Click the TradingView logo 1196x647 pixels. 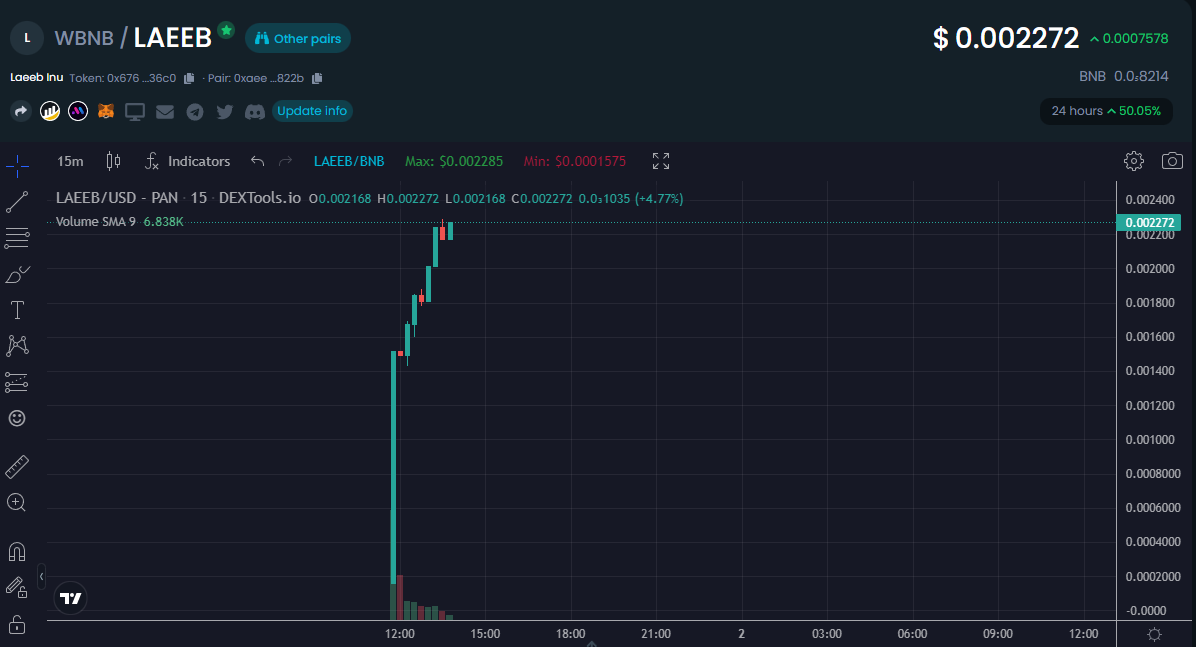pyautogui.click(x=70, y=598)
